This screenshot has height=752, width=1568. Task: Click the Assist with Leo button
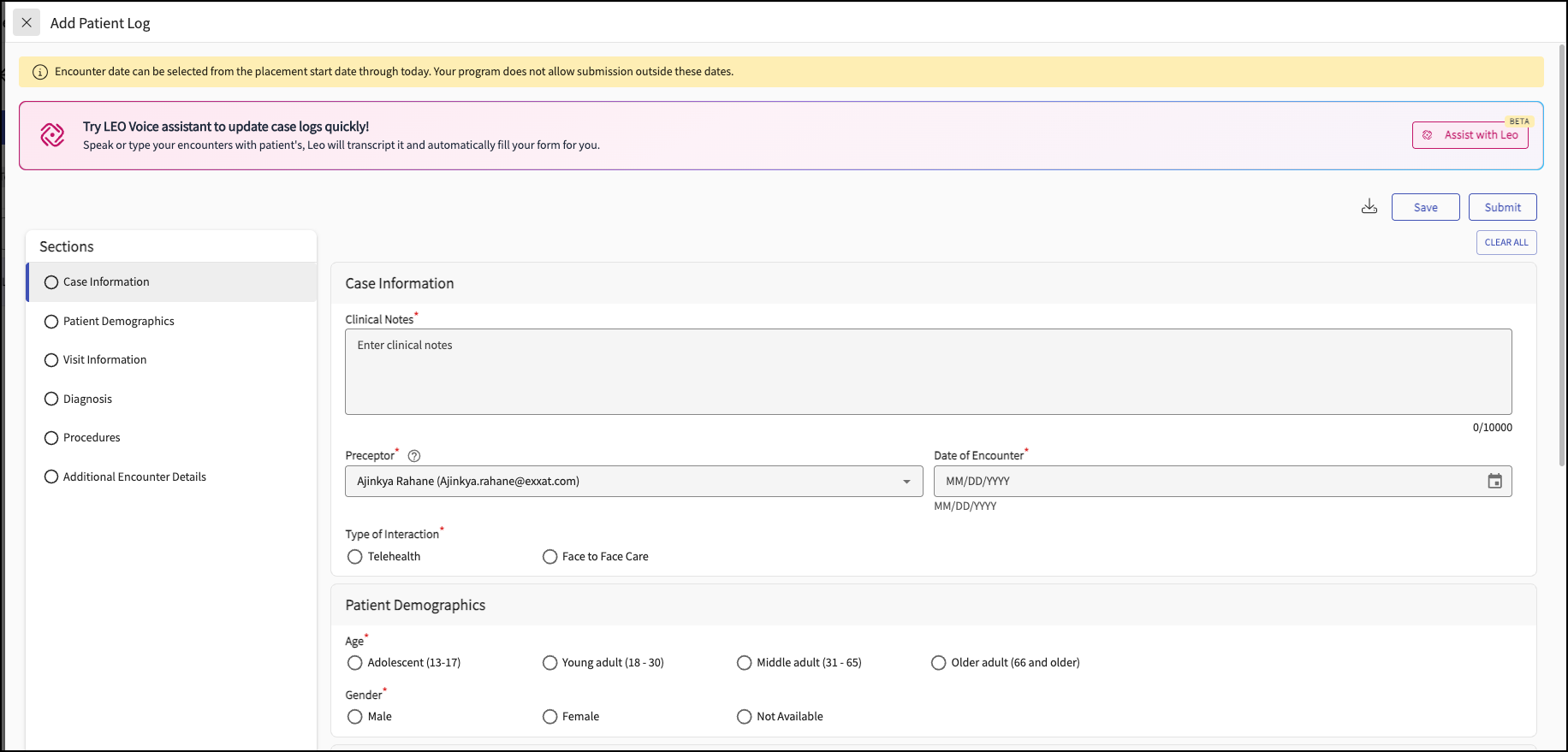coord(1470,135)
